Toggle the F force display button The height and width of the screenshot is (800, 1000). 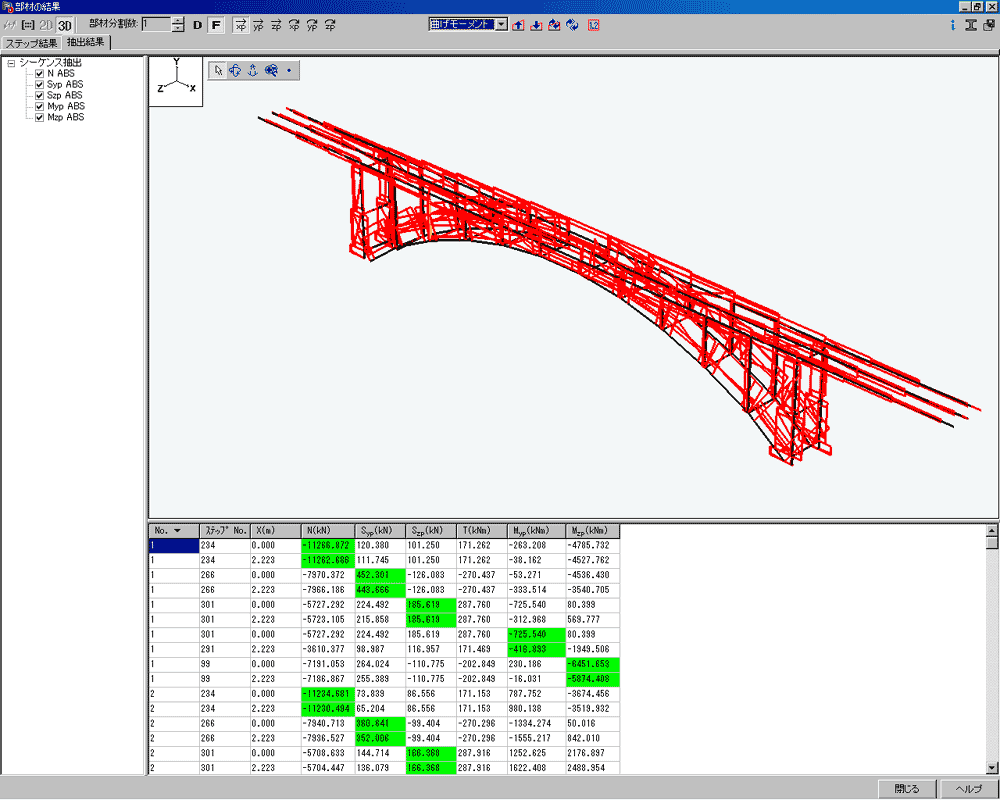coord(216,25)
